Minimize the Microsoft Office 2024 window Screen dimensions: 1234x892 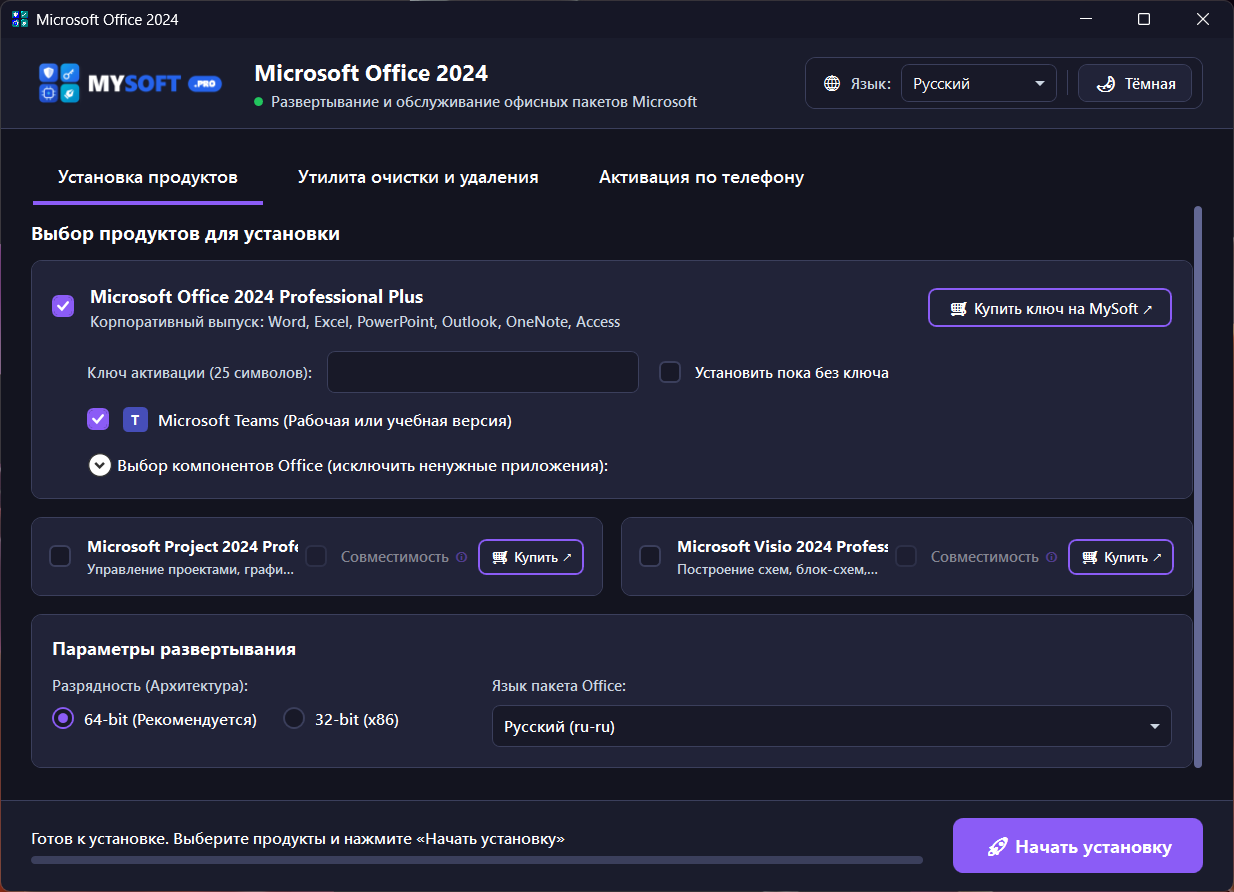pos(1085,19)
